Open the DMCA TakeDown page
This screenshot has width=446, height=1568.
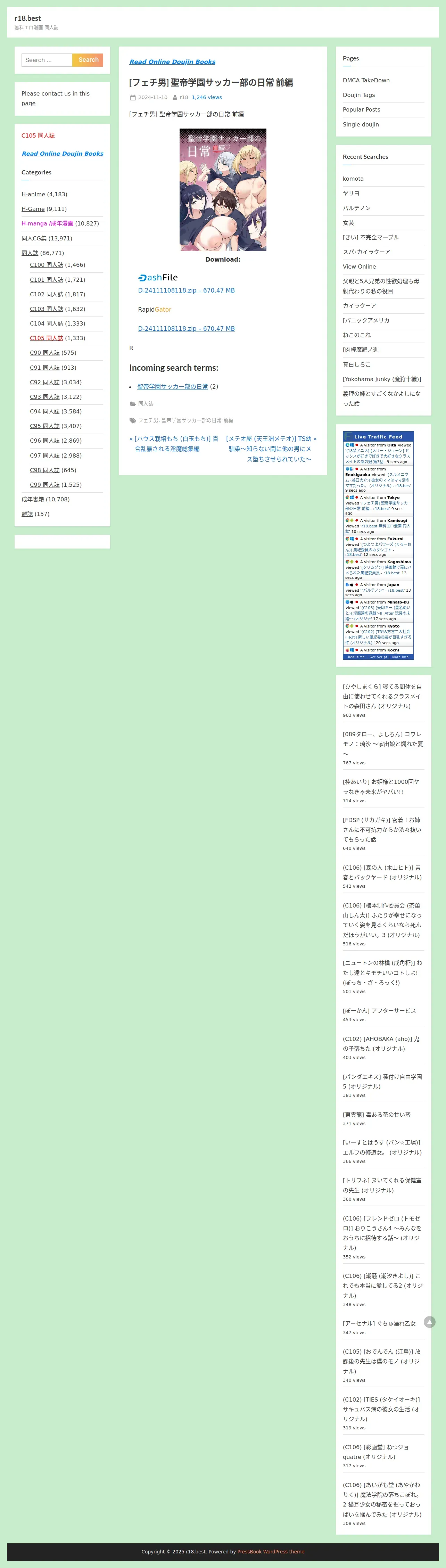pos(366,80)
